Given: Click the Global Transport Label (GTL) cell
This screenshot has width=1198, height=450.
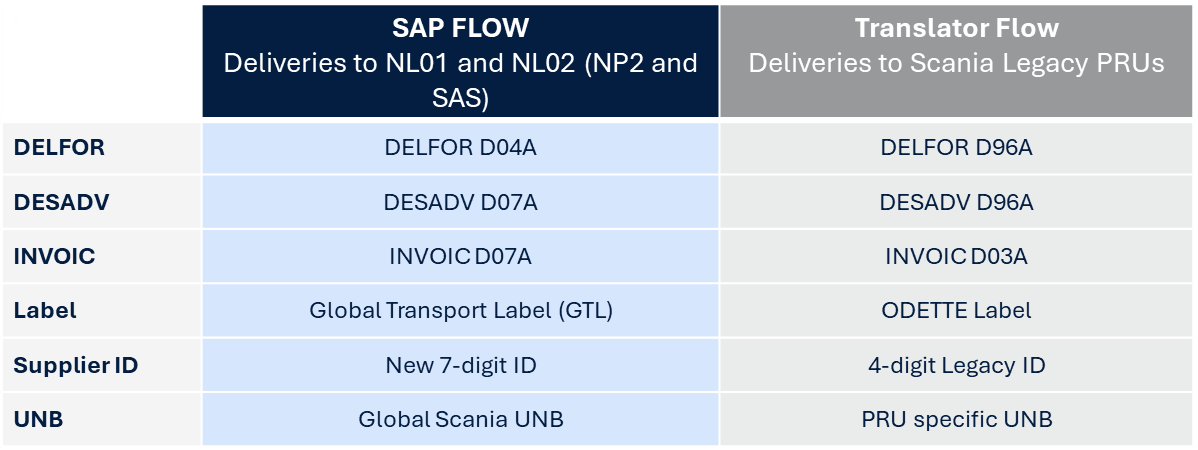Looking at the screenshot, I should point(460,310).
